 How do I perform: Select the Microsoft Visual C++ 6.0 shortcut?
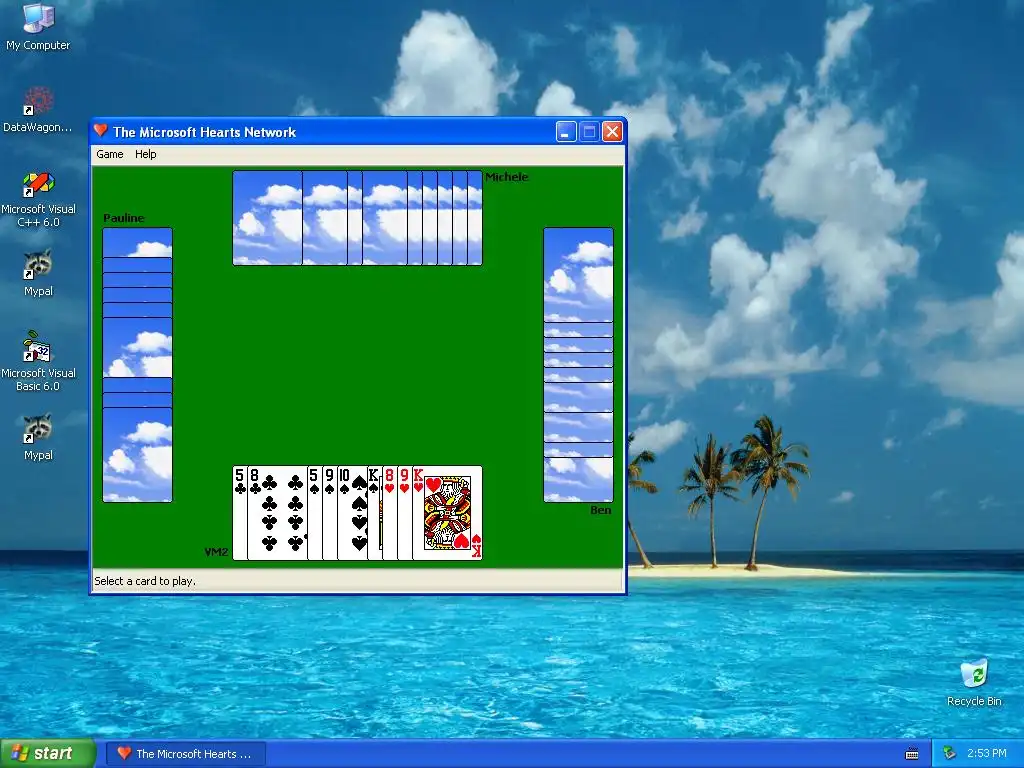click(38, 199)
